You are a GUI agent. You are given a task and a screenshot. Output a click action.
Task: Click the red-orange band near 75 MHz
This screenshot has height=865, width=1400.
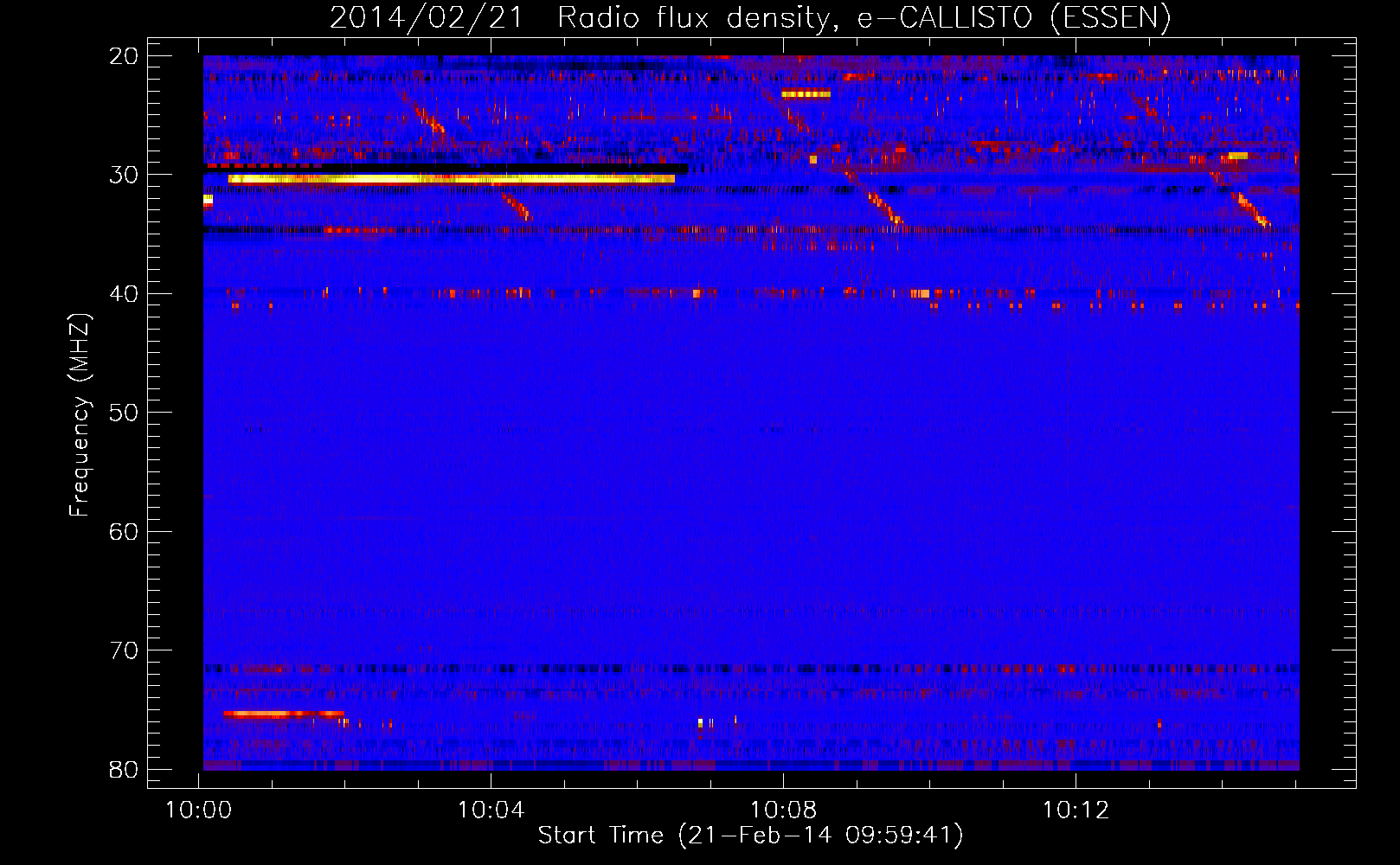[x=283, y=714]
